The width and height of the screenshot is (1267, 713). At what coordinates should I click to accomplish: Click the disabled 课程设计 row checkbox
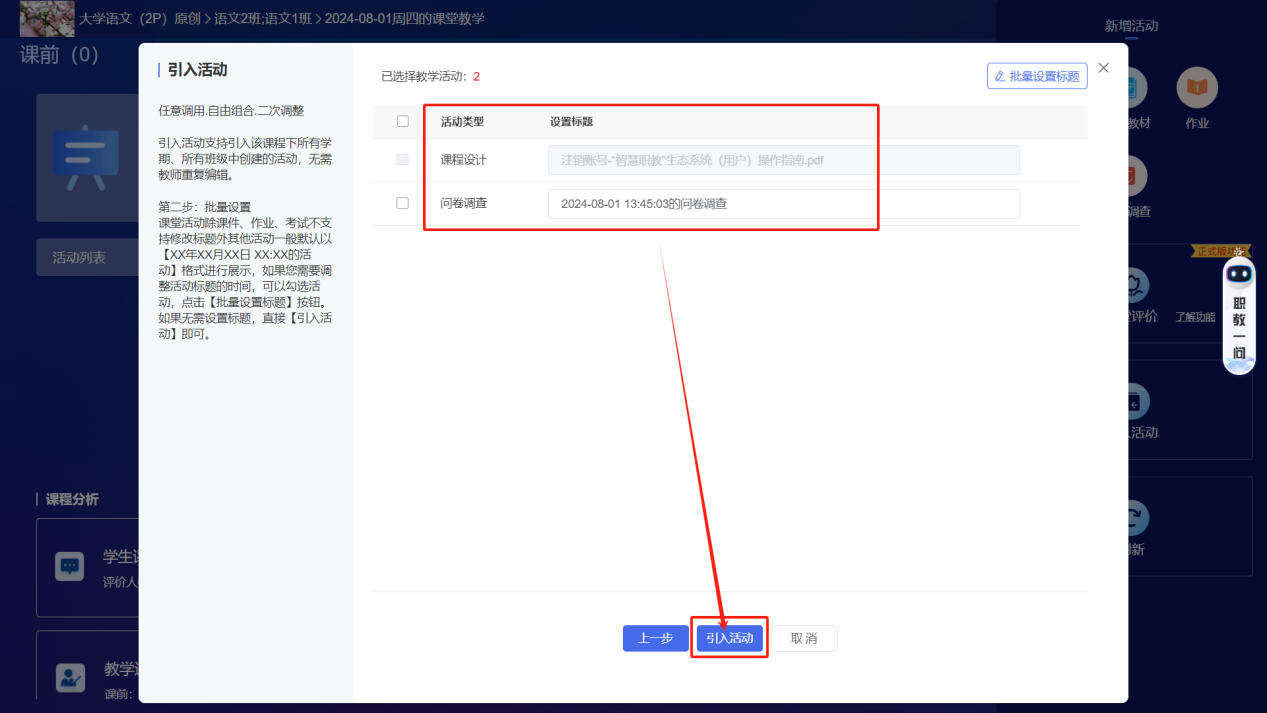coord(403,160)
